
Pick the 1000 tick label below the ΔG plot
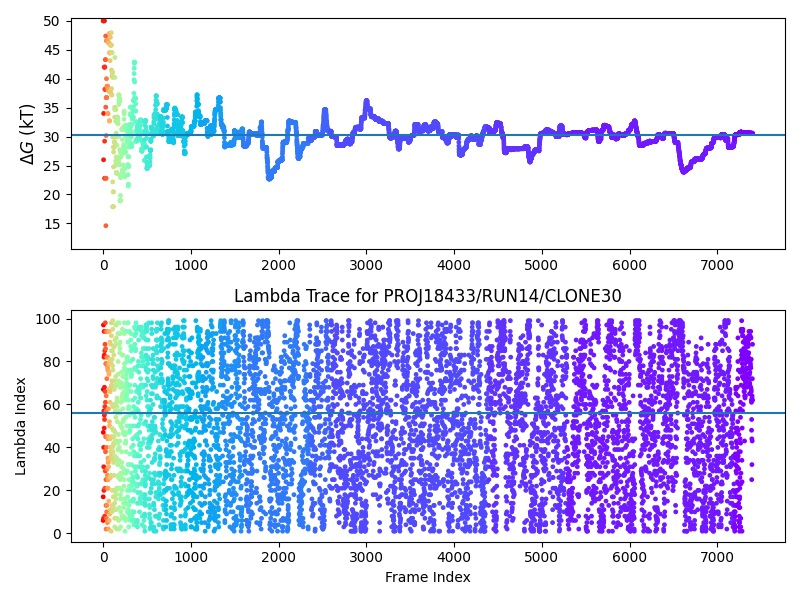click(191, 264)
